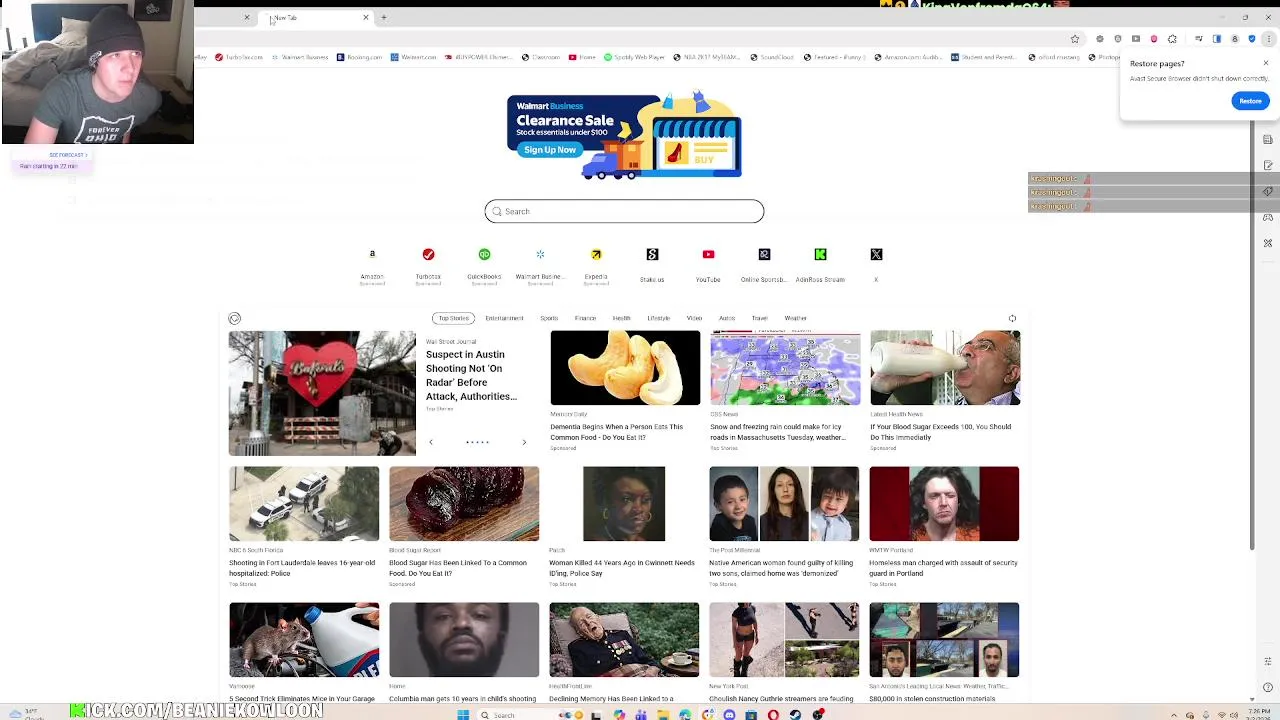The height and width of the screenshot is (720, 1280).
Task: Open the Spotify Web Player bookmark
Action: coord(635,57)
